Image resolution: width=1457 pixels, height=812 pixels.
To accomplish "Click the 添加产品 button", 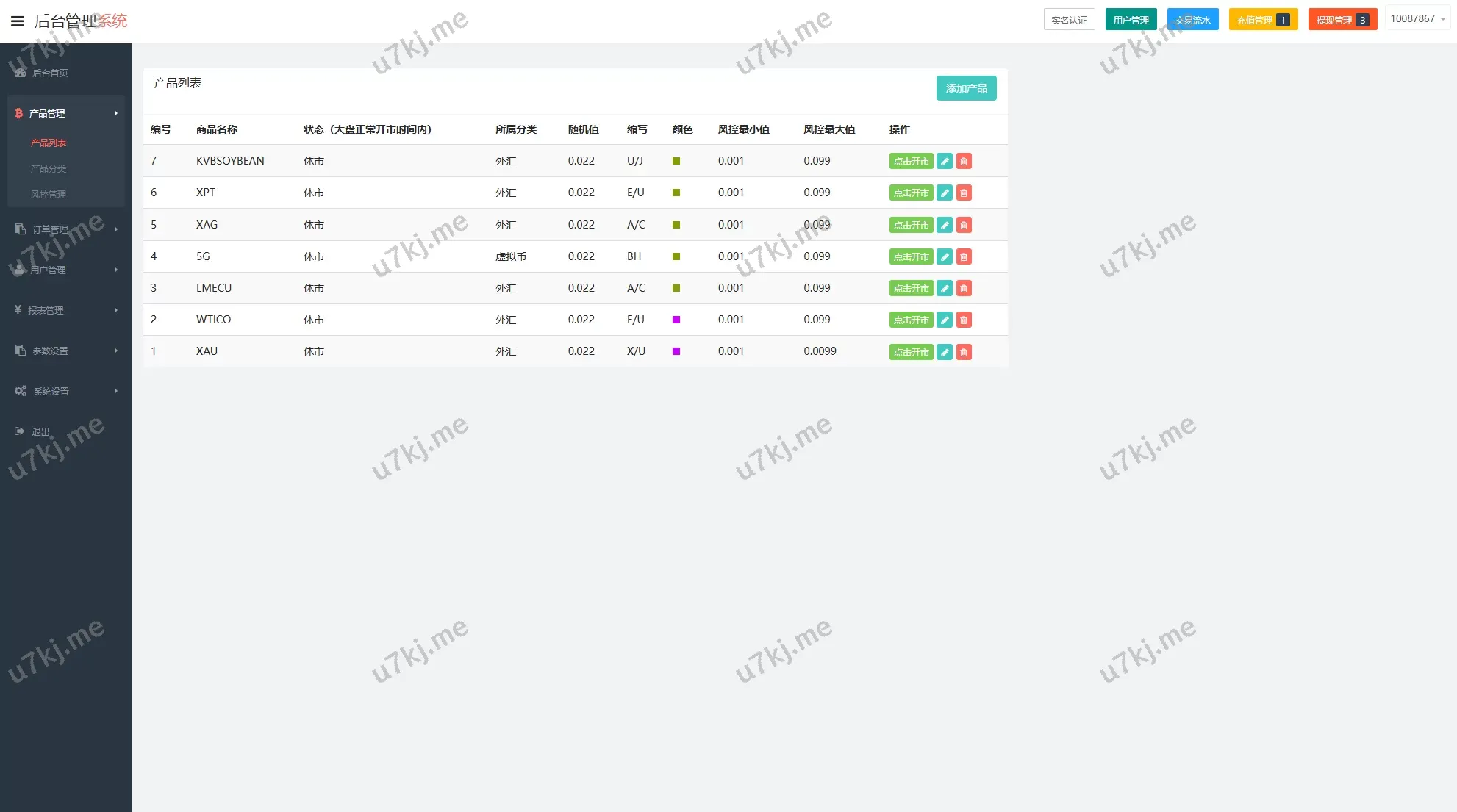I will [966, 88].
